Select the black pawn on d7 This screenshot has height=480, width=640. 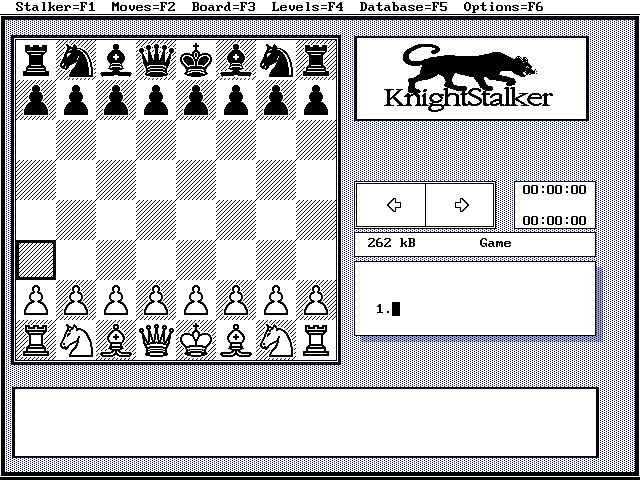coord(156,100)
